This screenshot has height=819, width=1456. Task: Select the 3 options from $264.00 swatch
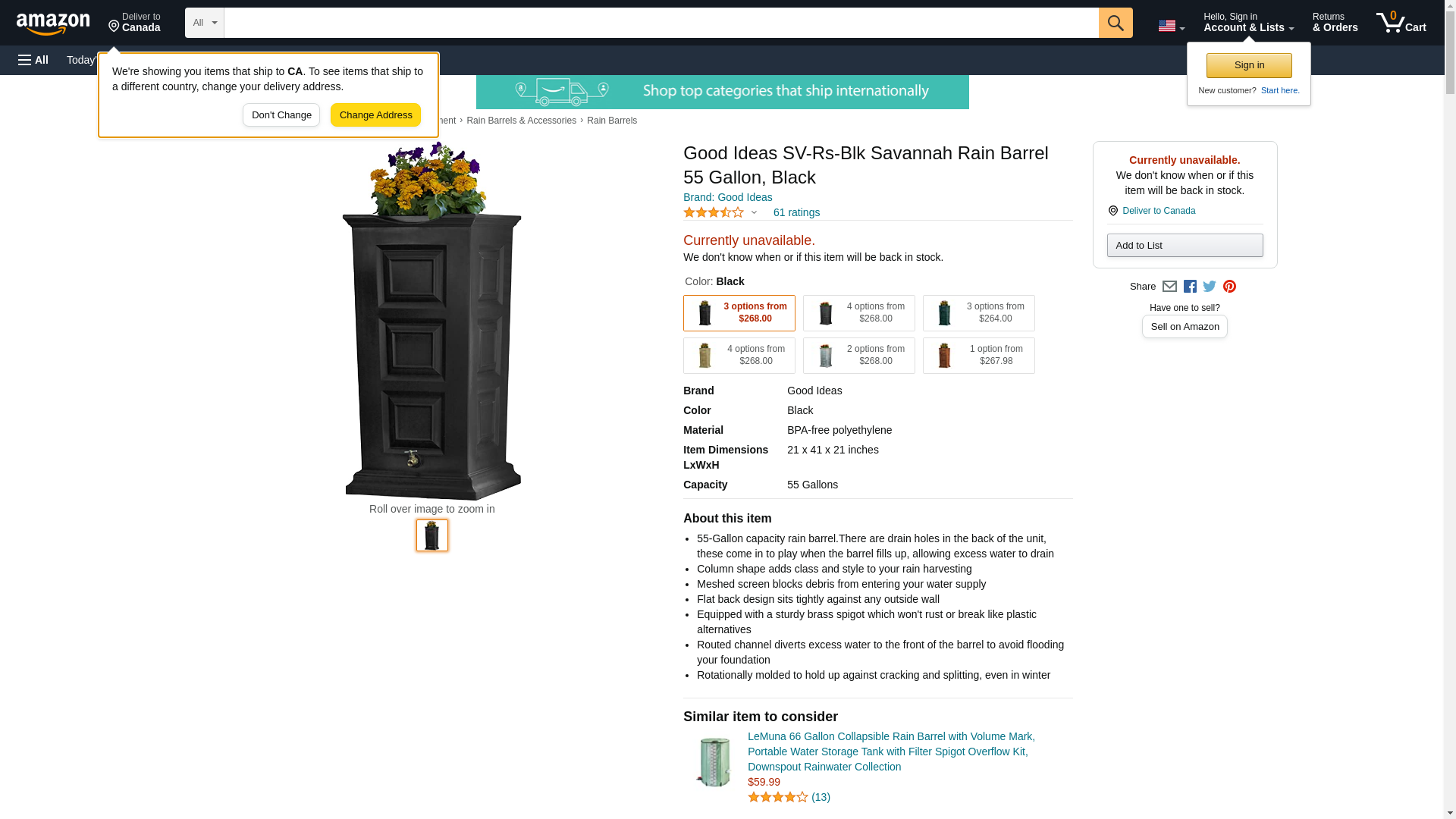click(x=978, y=313)
